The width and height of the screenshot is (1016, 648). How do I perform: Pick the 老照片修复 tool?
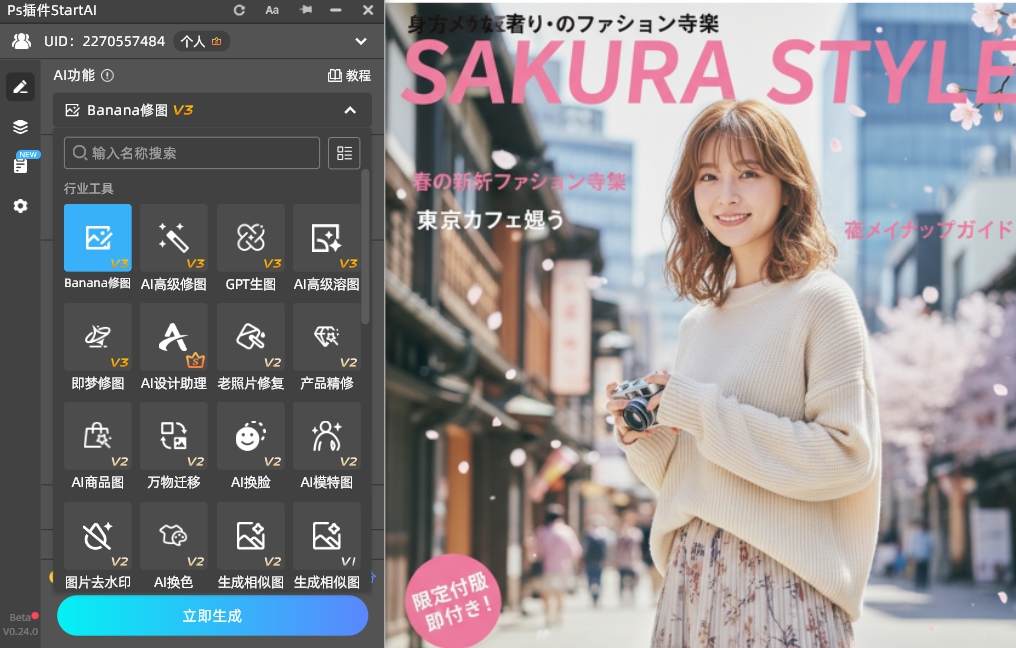pyautogui.click(x=250, y=338)
